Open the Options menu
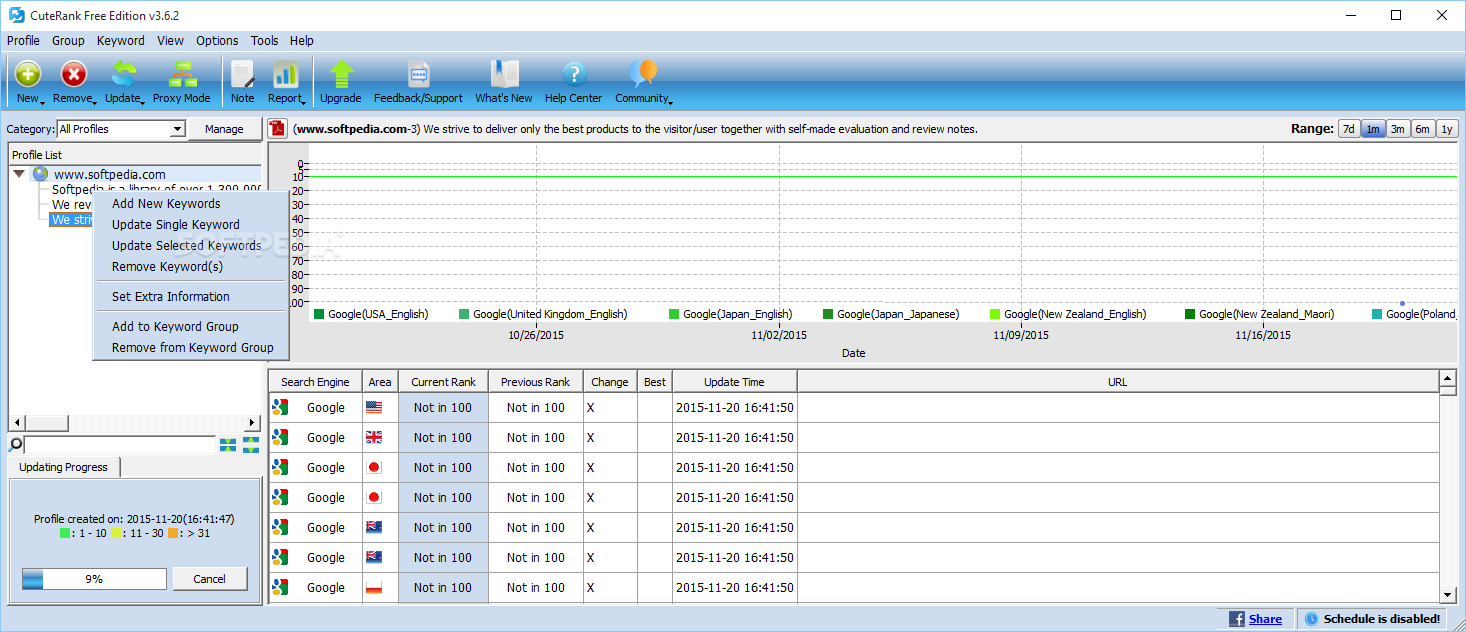Screen dimensions: 1466x632 pos(217,41)
